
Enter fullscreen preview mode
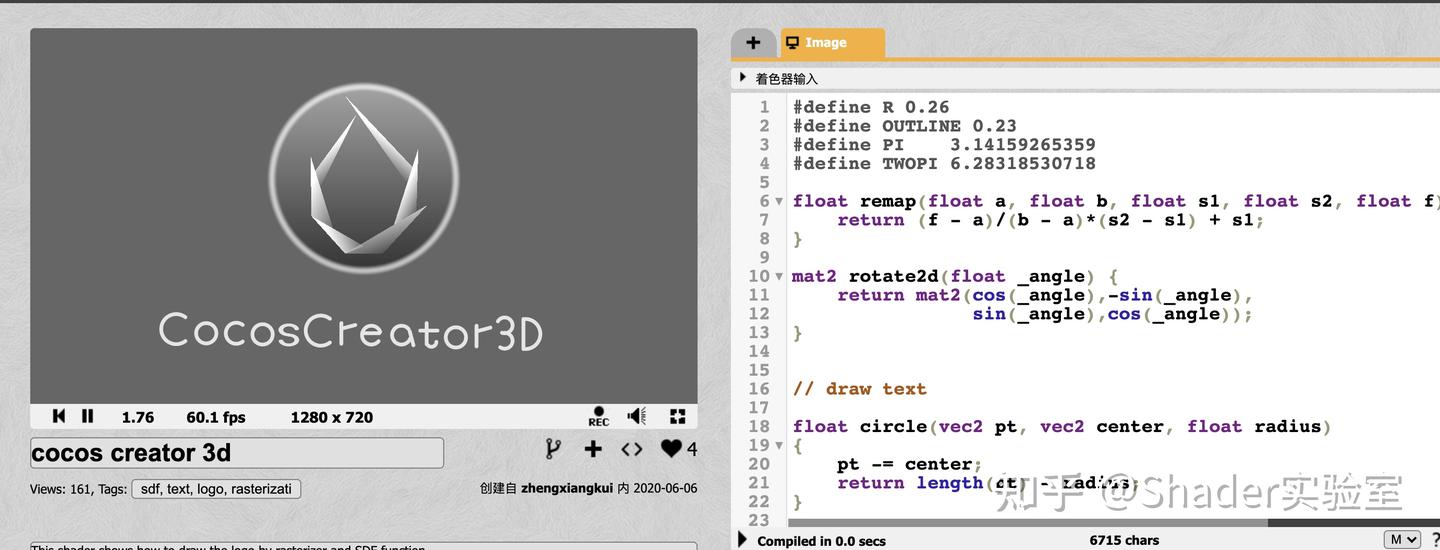pos(678,416)
